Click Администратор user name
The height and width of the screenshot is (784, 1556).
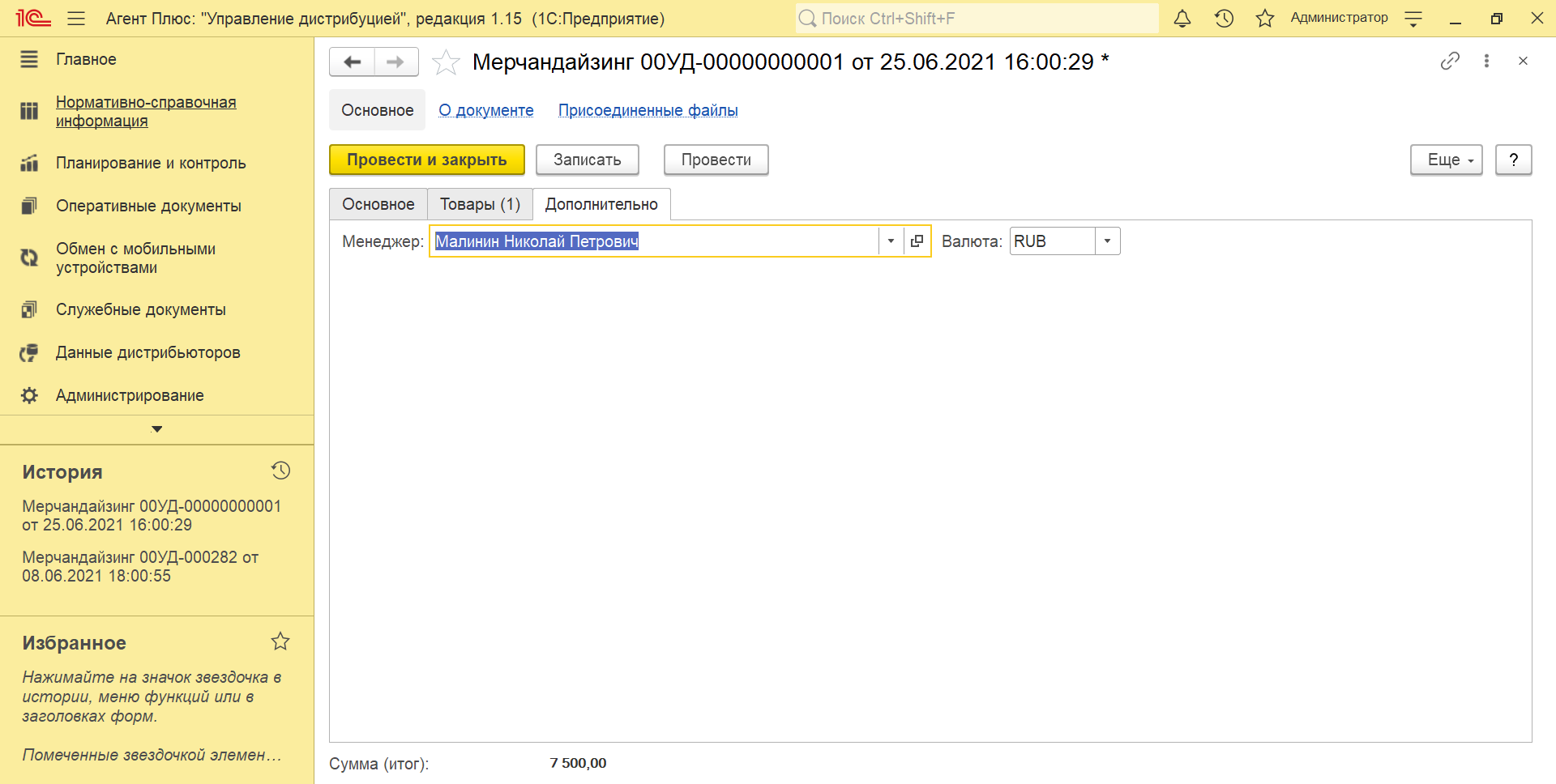coord(1339,18)
